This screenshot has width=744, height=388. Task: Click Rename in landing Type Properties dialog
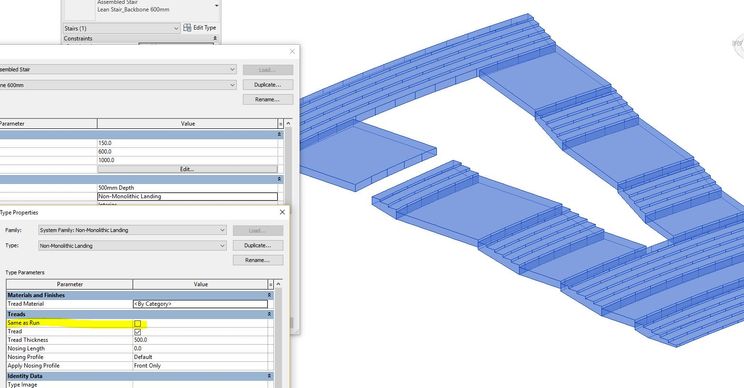(x=258, y=260)
